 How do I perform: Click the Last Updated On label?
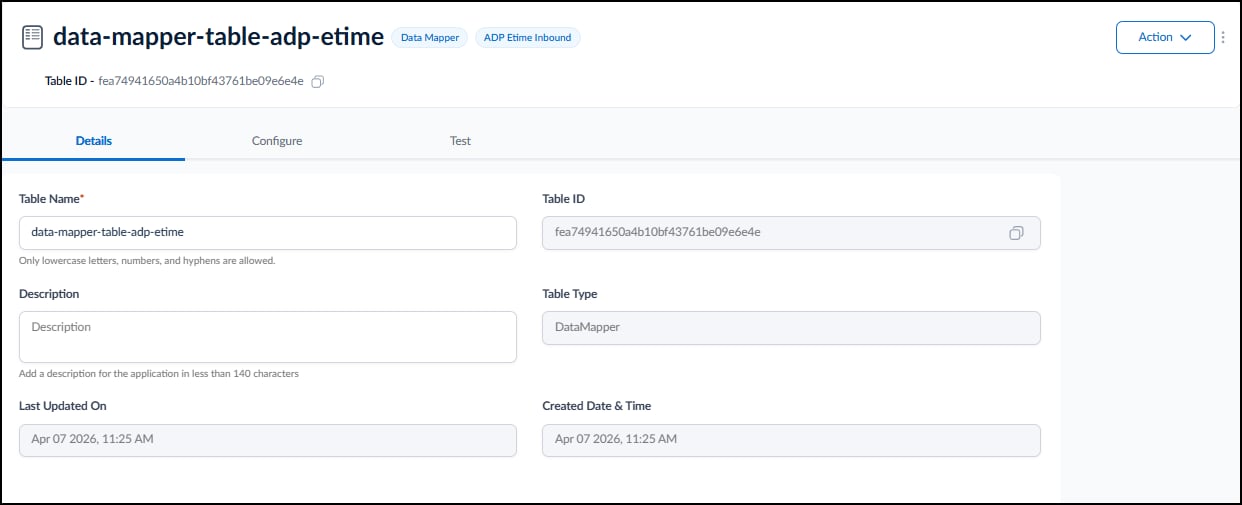pyautogui.click(x=63, y=406)
